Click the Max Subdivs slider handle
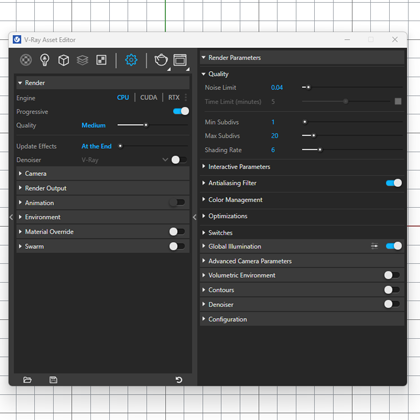 pos(314,136)
